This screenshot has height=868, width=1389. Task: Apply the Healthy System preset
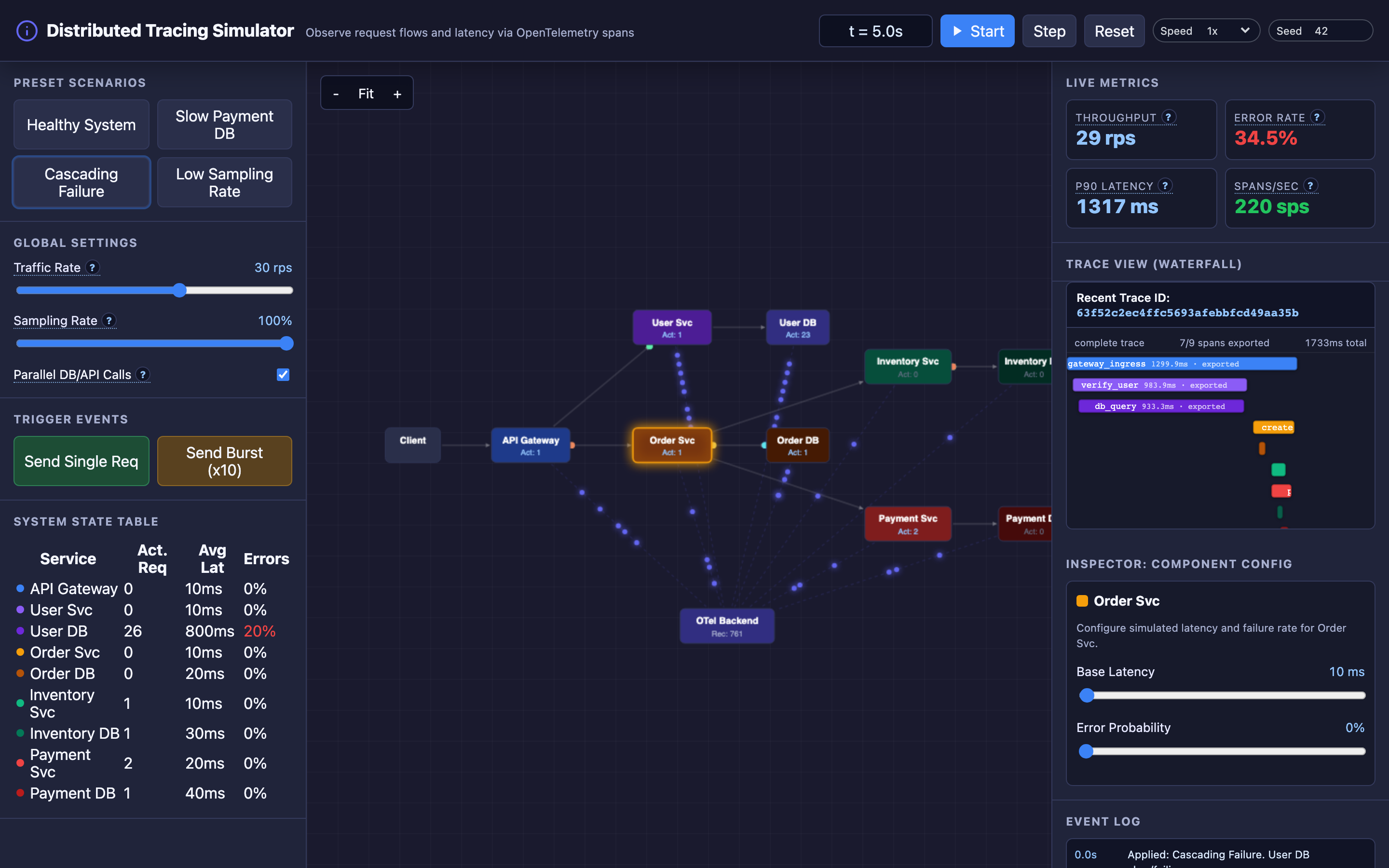point(82,124)
